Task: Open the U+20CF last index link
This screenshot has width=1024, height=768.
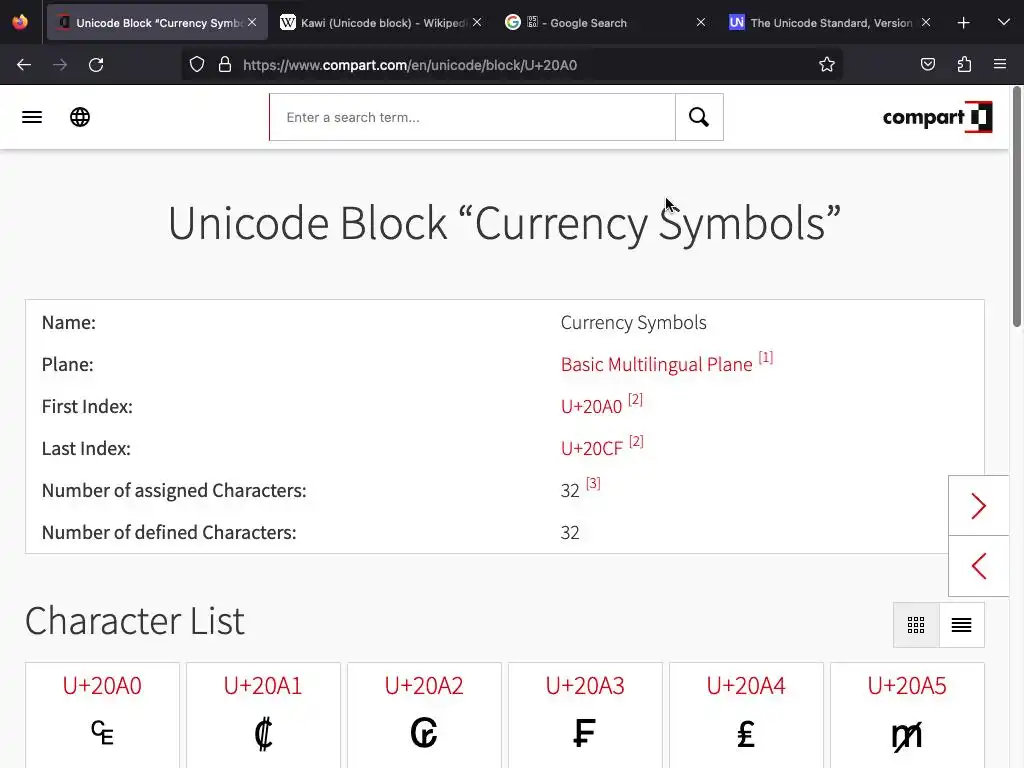Action: click(591, 449)
